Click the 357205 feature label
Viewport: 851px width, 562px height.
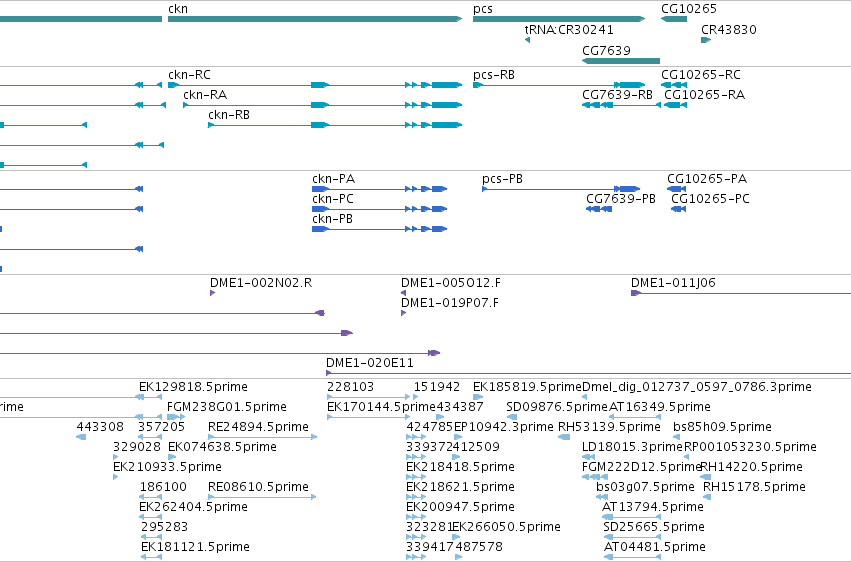coord(161,427)
